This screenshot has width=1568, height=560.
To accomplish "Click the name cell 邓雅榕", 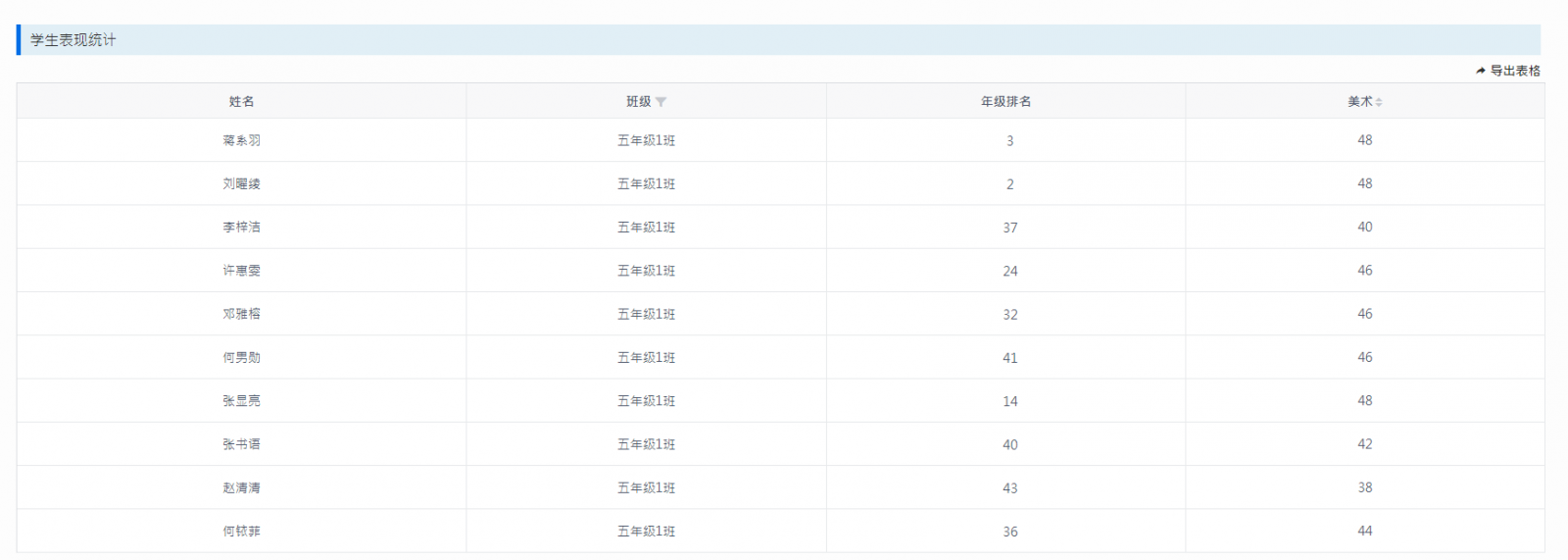I will (x=241, y=315).
